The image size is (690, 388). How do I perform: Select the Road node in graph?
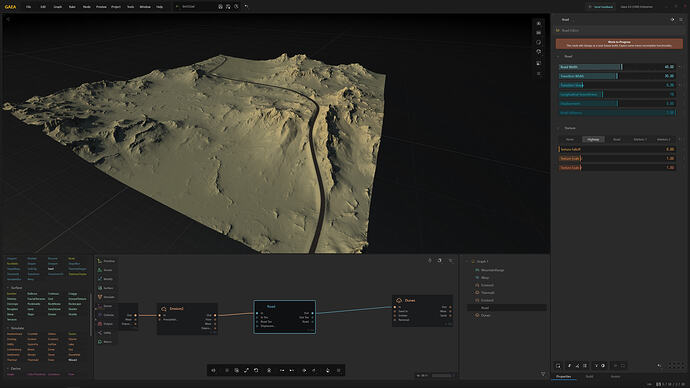tap(284, 317)
